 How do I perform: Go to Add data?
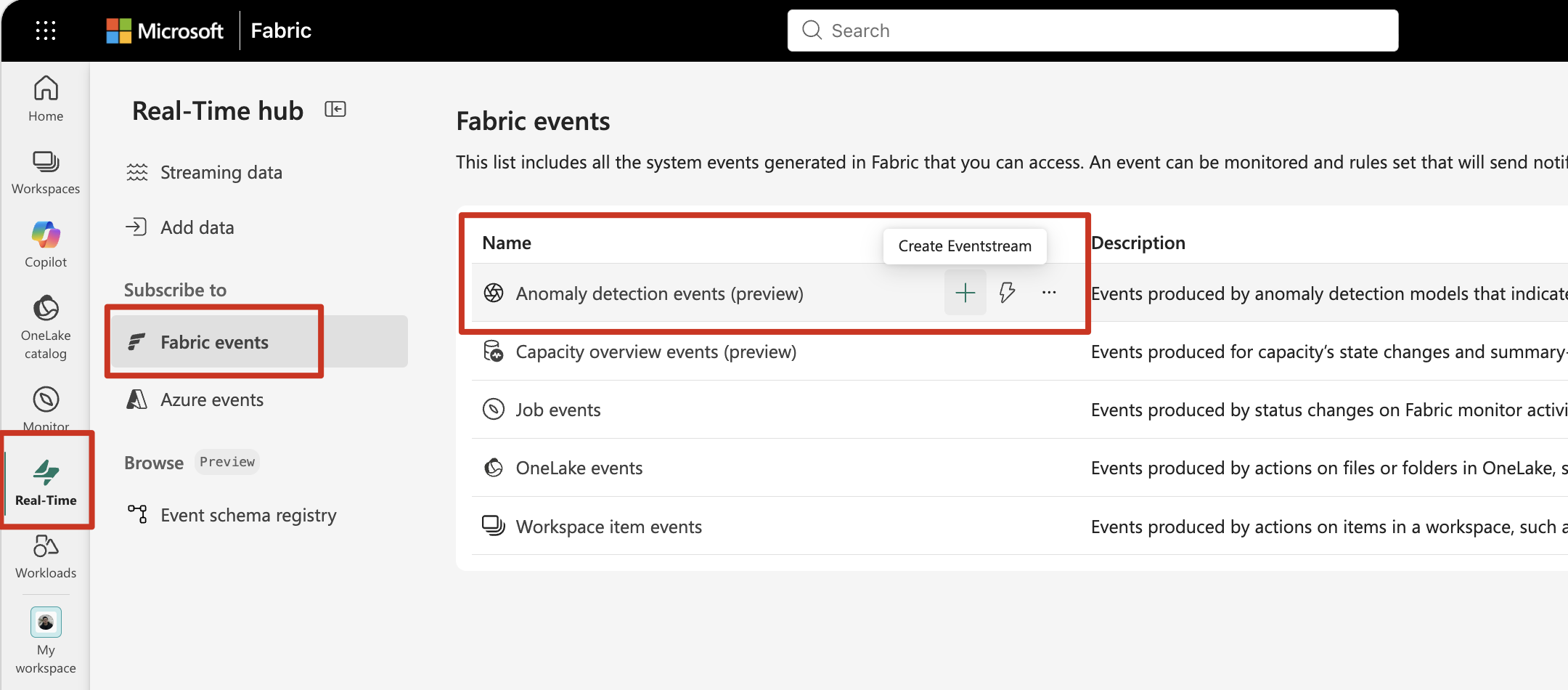tap(197, 227)
